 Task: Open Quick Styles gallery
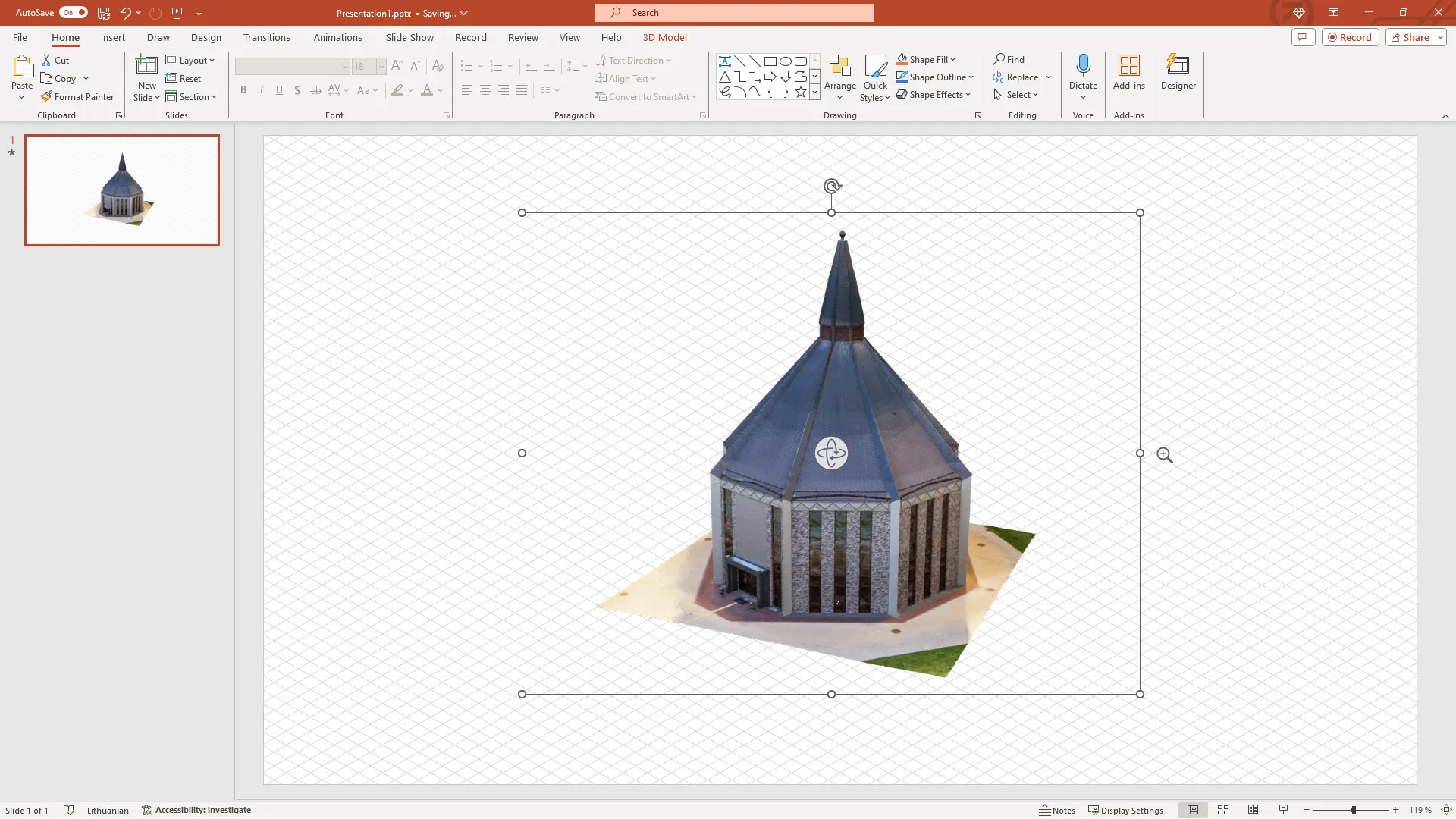[876, 77]
